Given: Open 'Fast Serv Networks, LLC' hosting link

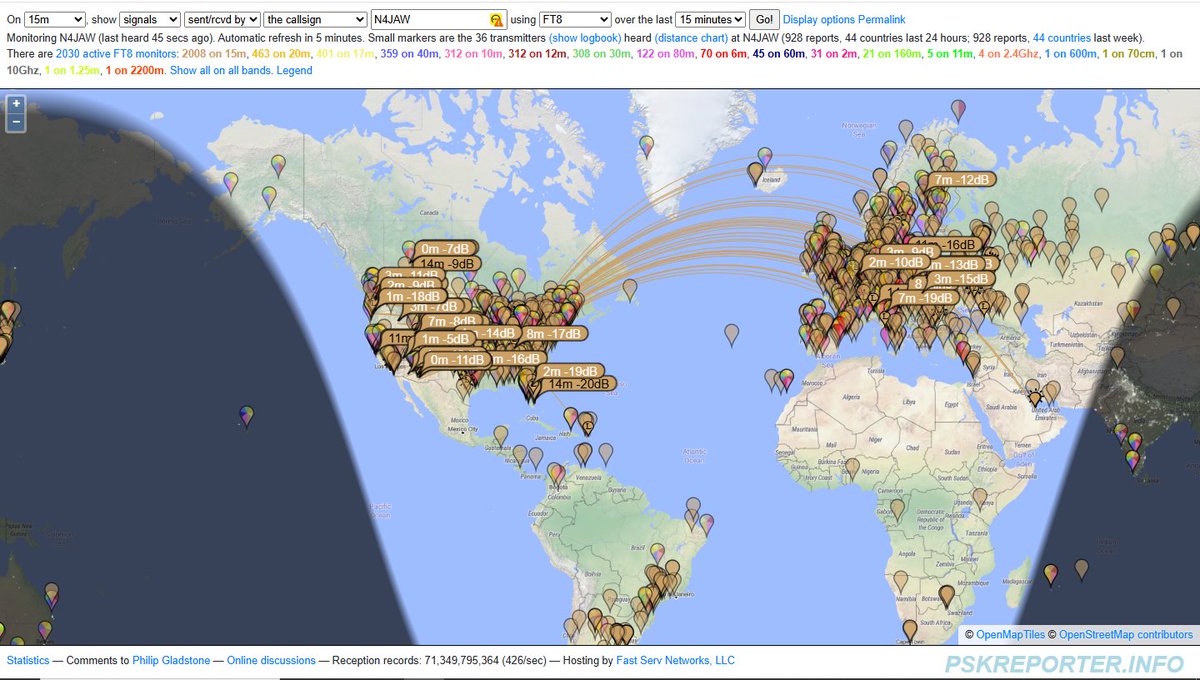Looking at the screenshot, I should coord(675,661).
